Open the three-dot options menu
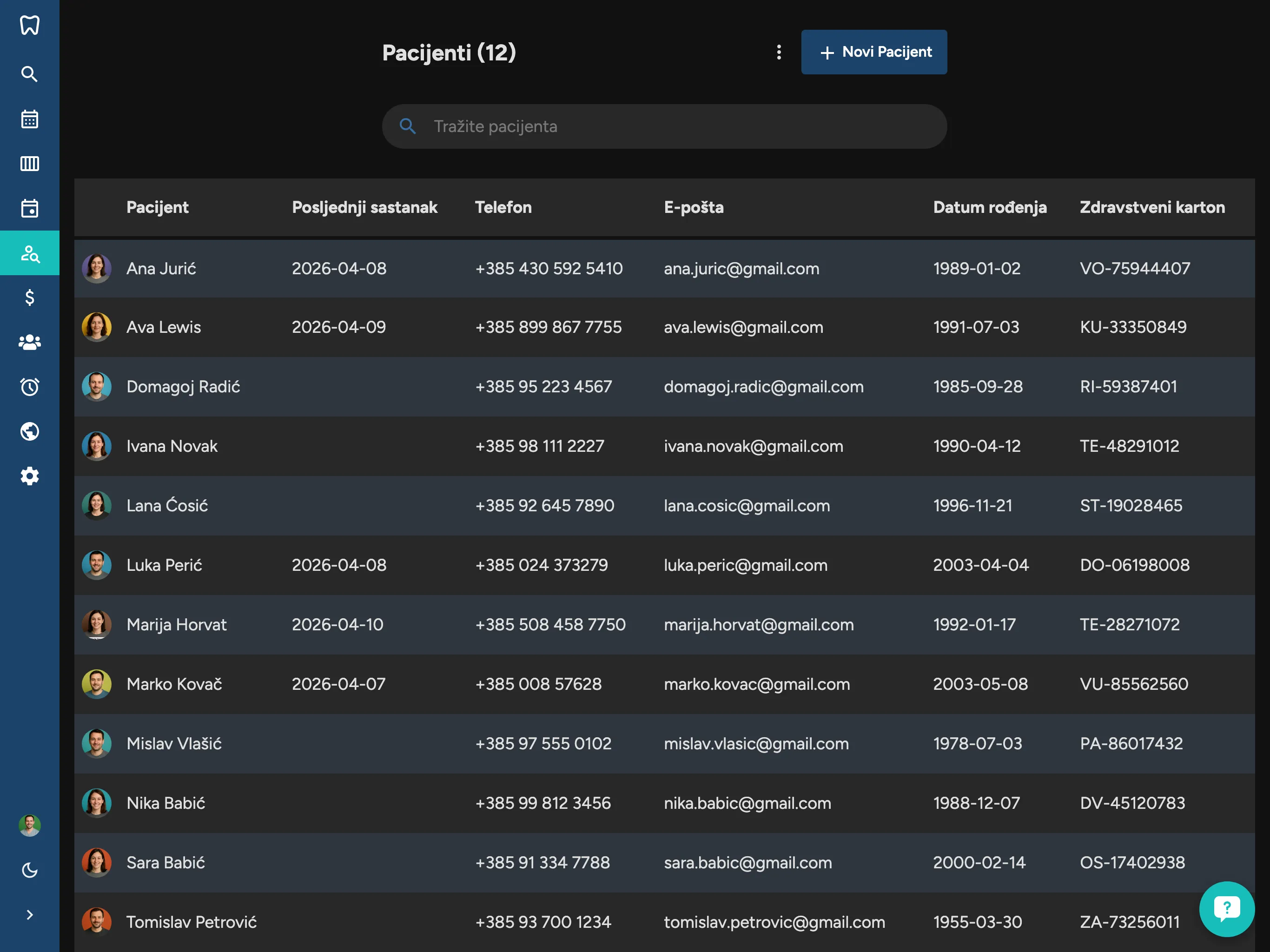The image size is (1270, 952). 779,52
